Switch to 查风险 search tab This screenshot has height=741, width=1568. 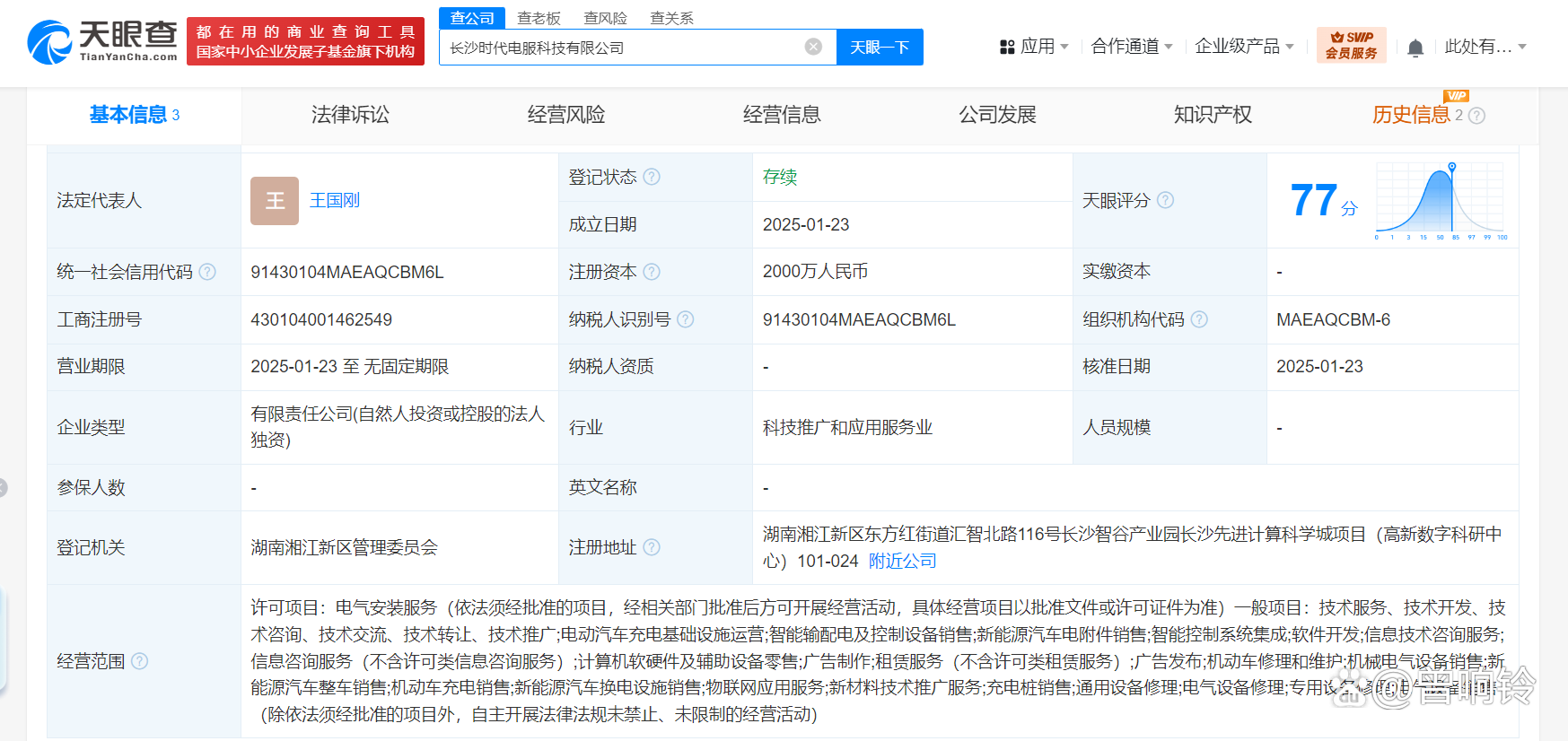[605, 18]
